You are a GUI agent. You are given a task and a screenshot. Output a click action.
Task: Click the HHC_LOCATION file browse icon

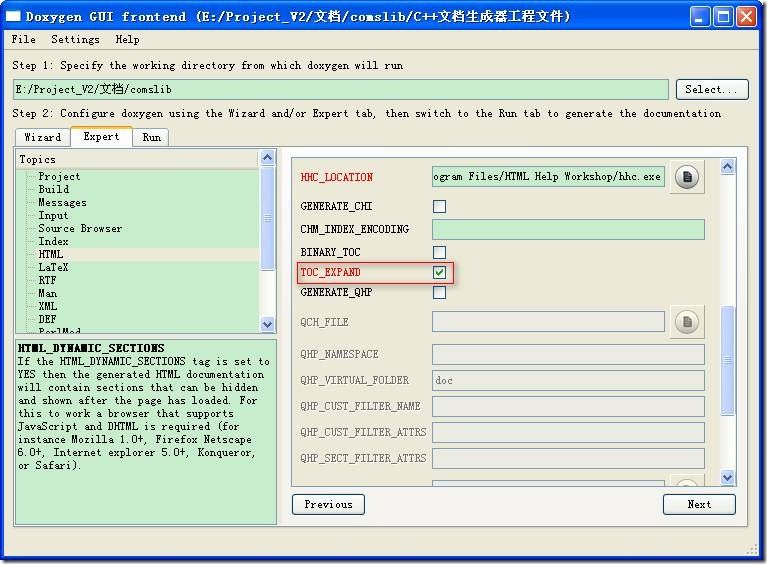point(687,177)
